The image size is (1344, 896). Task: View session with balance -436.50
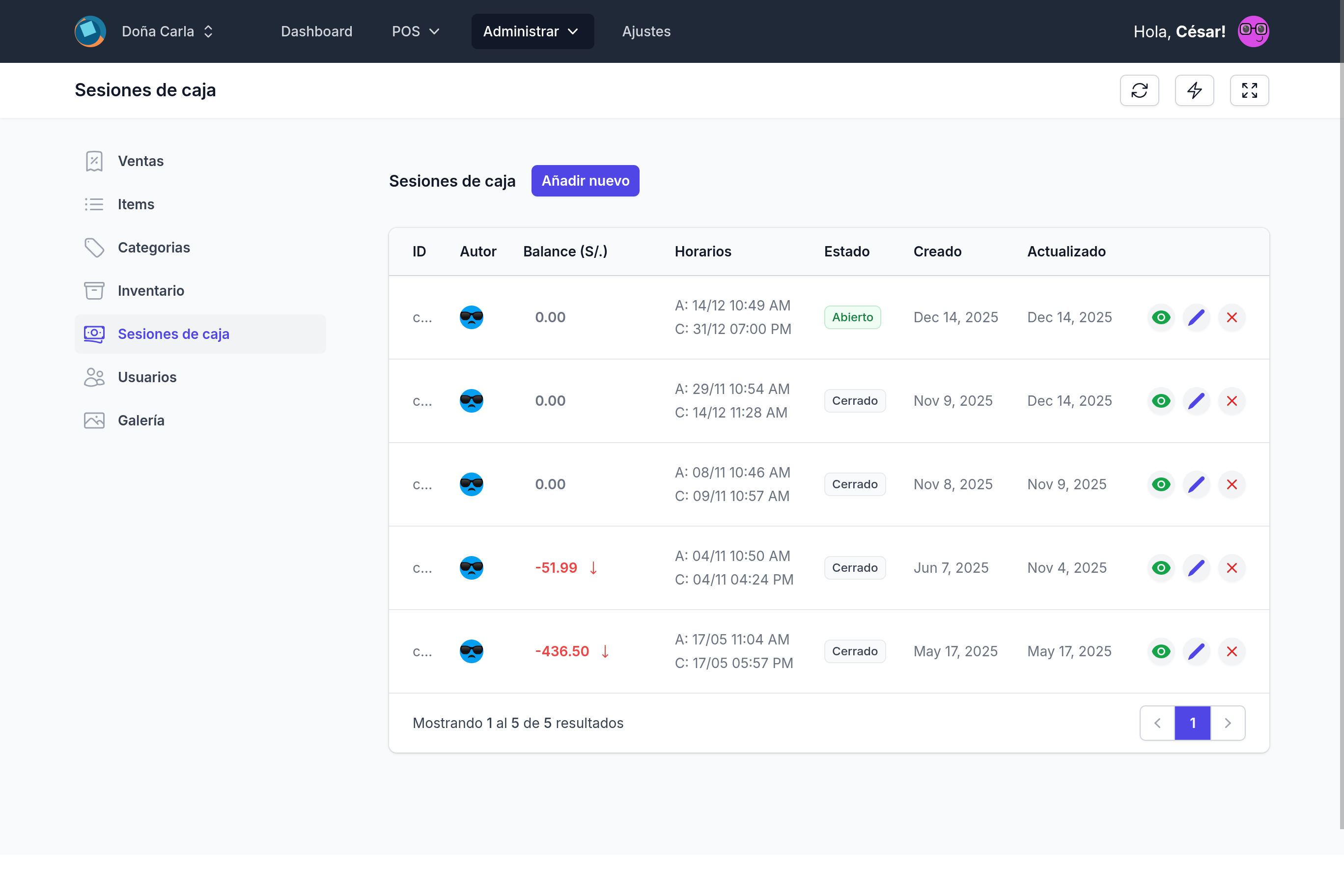[1161, 651]
